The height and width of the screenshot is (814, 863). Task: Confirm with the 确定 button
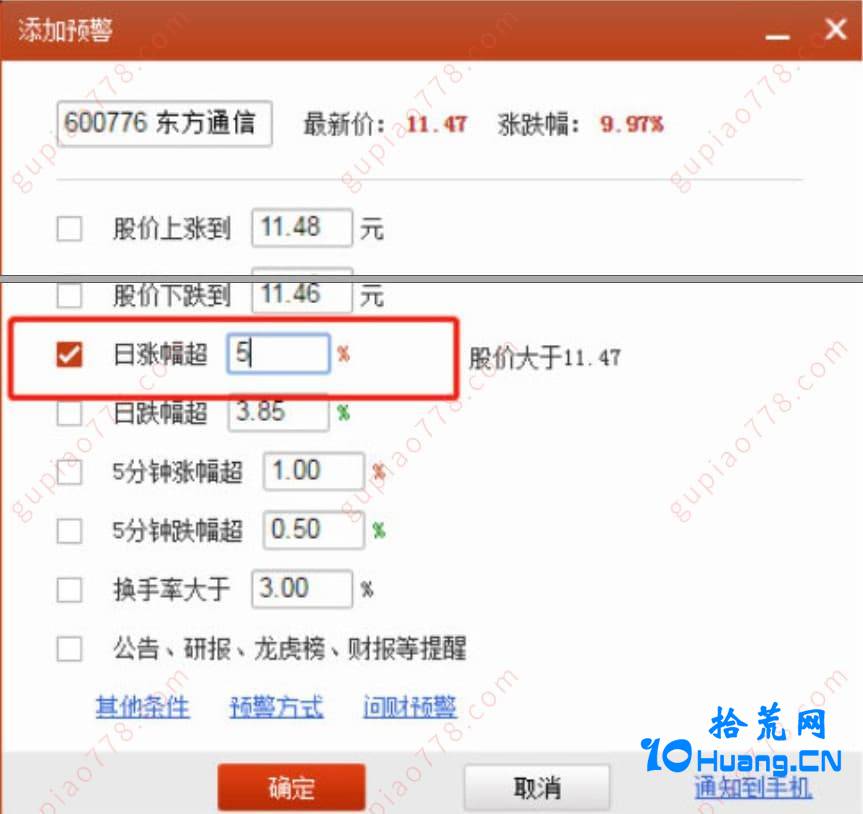point(292,788)
